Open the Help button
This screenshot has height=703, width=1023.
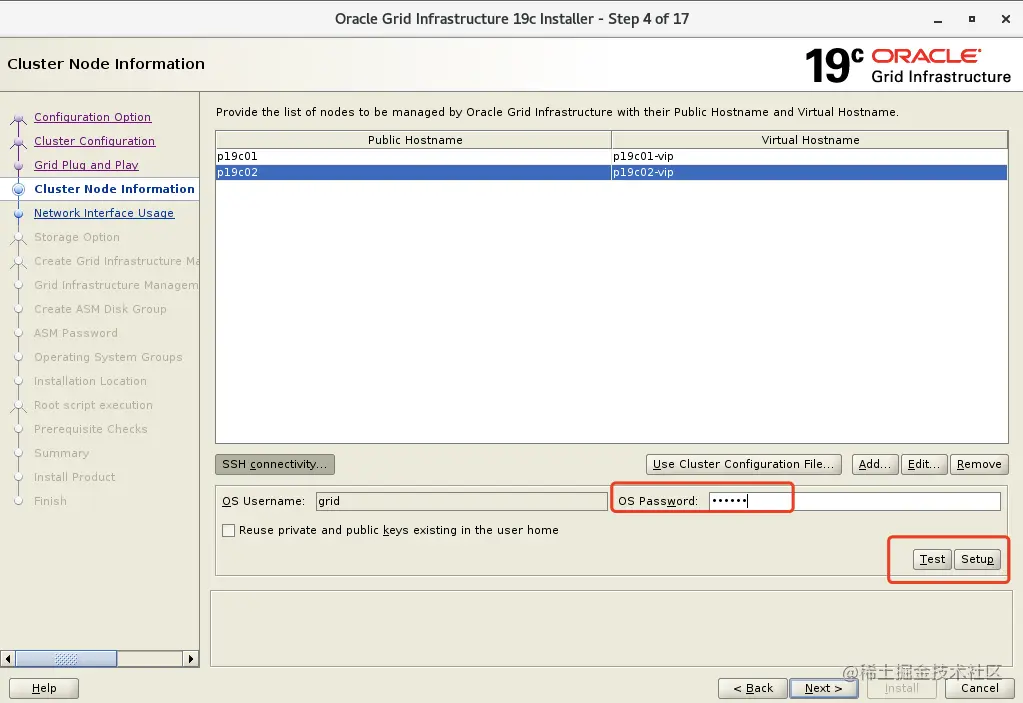pyautogui.click(x=44, y=688)
